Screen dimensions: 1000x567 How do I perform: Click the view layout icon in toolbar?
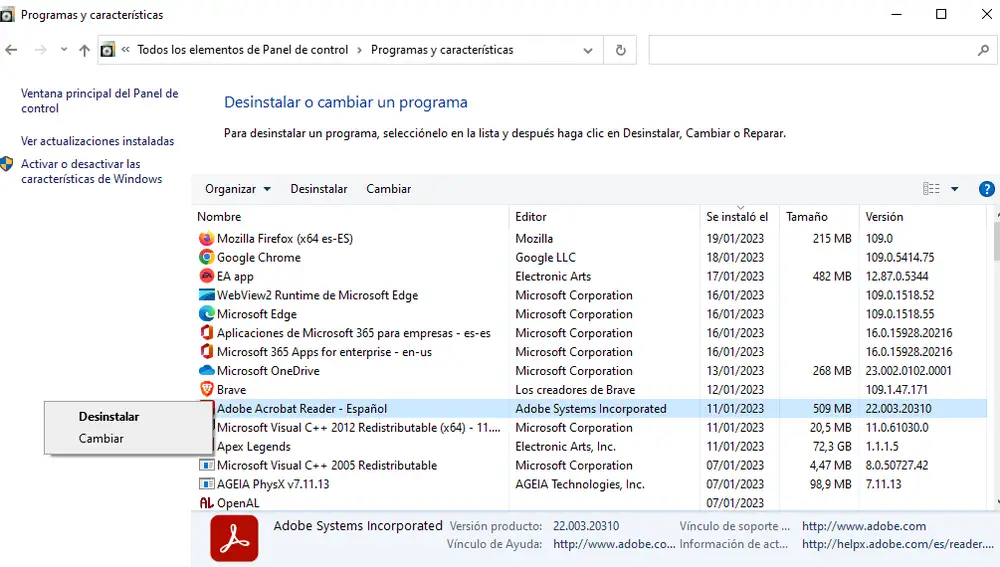coord(931,189)
